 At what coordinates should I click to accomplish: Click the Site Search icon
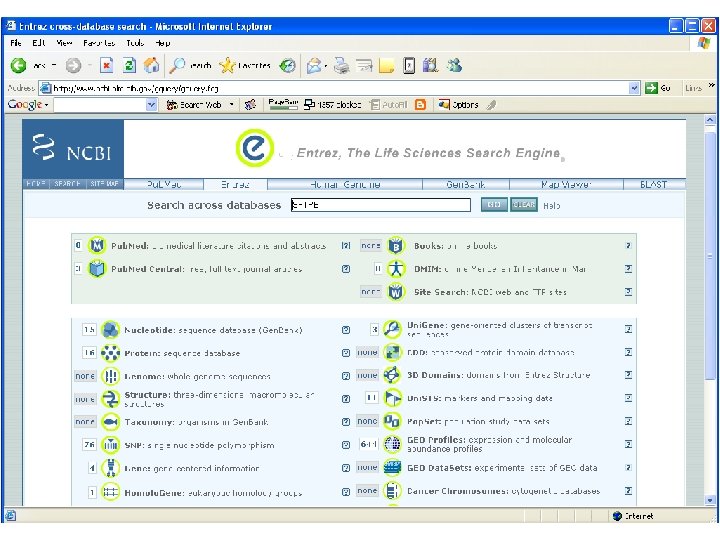[x=395, y=292]
